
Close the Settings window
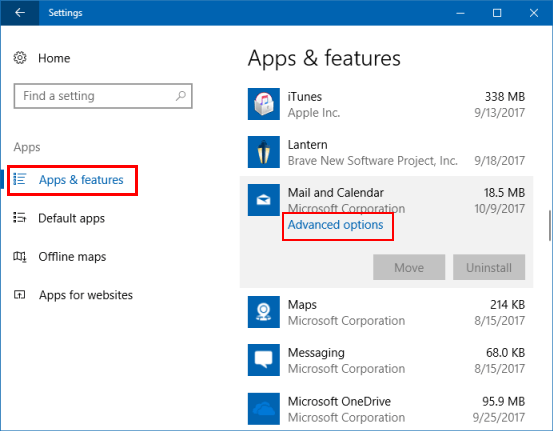coord(534,13)
